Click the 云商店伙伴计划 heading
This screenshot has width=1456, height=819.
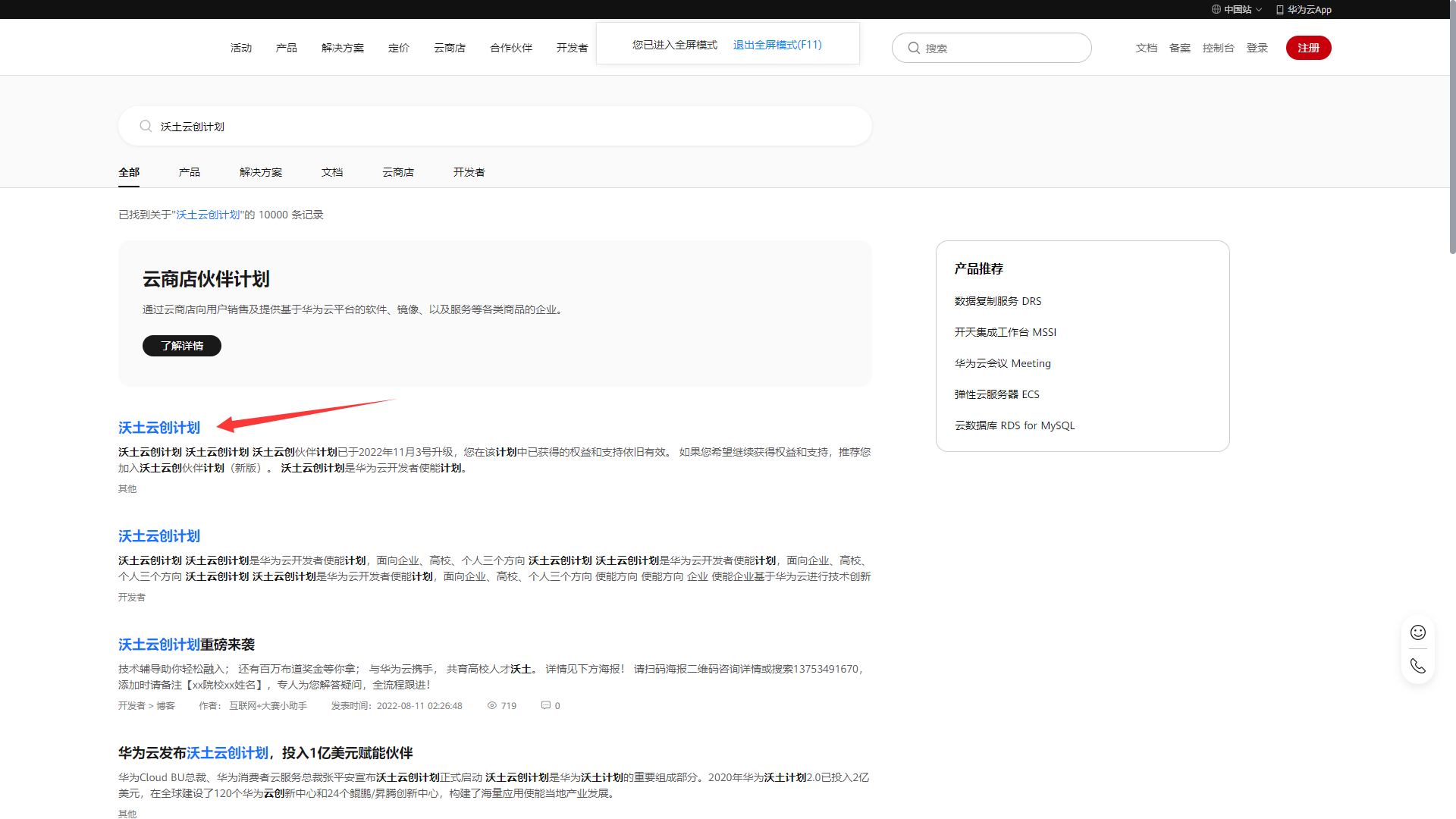click(206, 279)
